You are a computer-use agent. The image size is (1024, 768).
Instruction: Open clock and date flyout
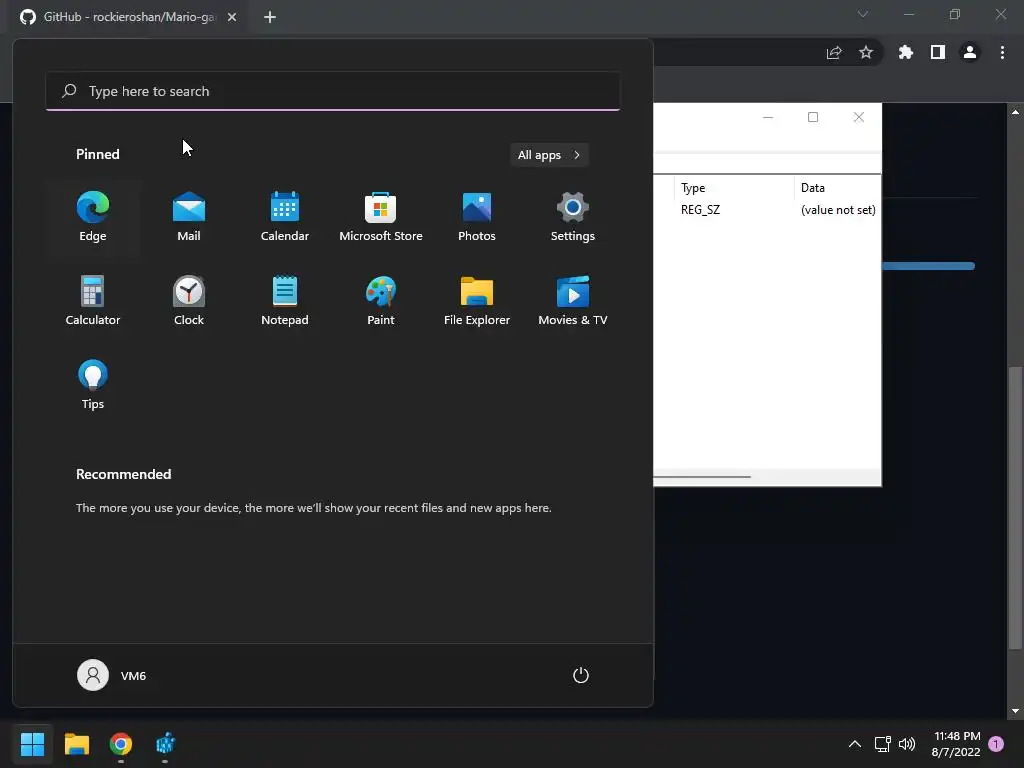[956, 744]
